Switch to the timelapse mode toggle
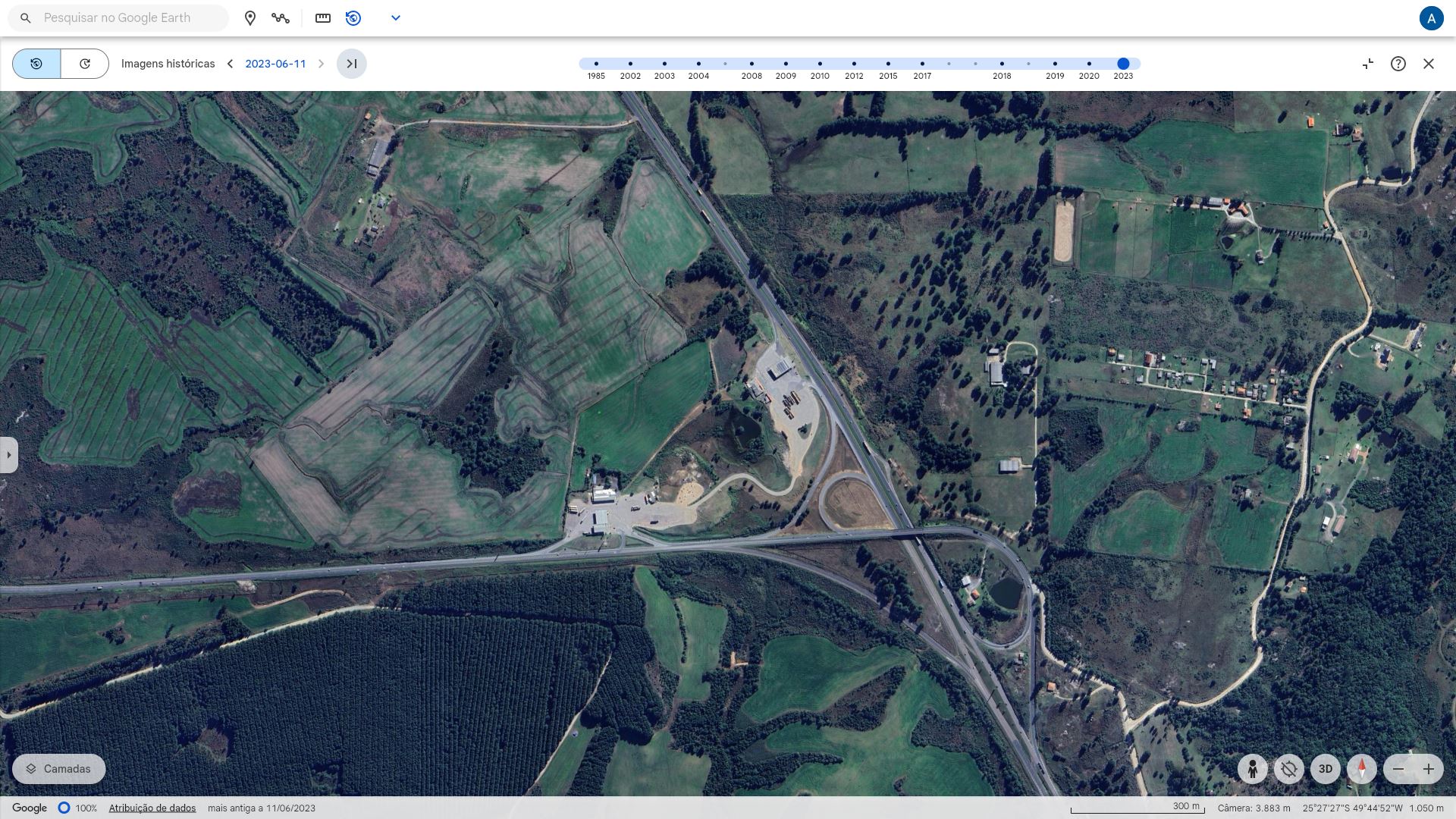Screen dimensions: 1456x819 click(85, 64)
